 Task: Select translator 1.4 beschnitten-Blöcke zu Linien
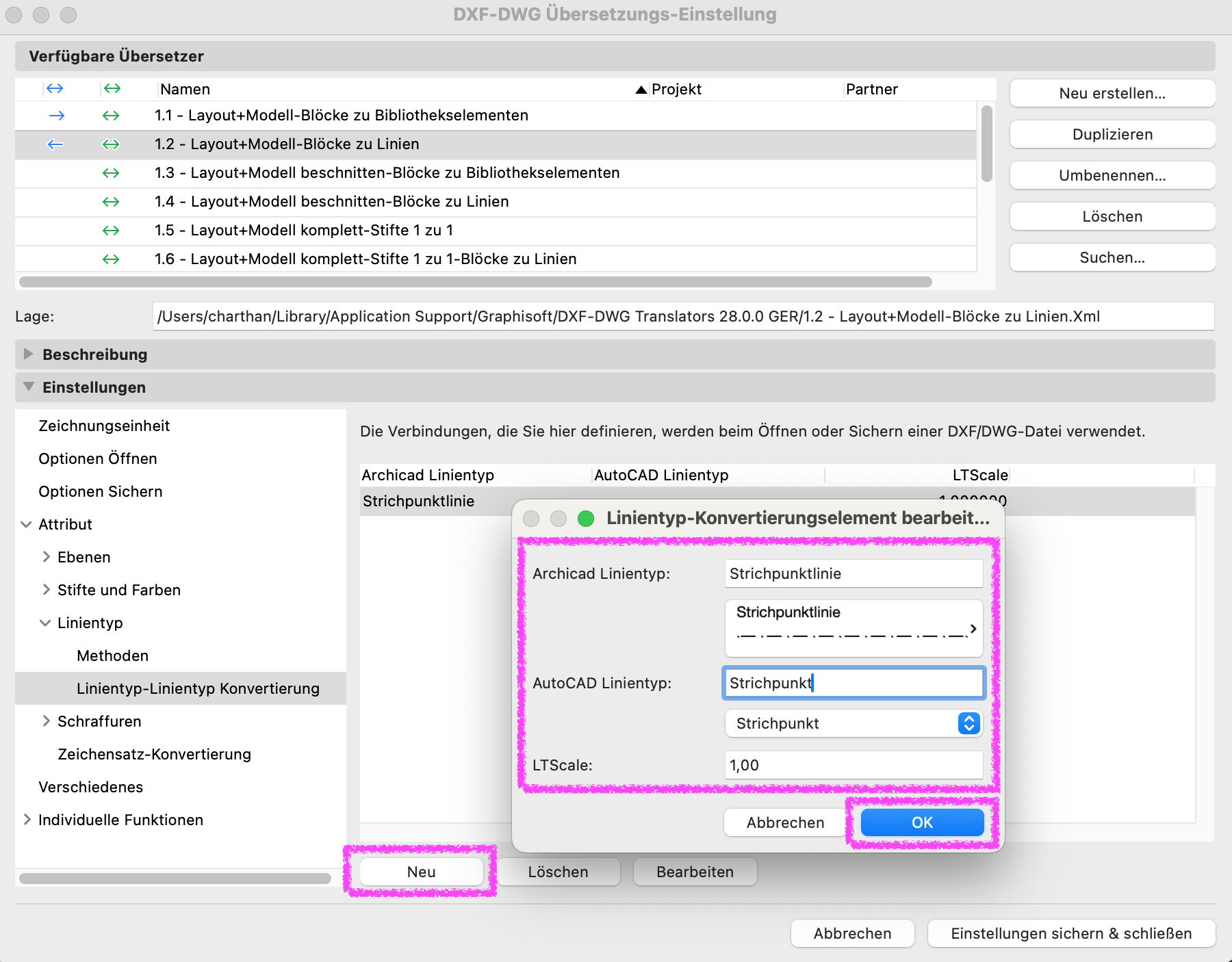pyautogui.click(x=496, y=202)
